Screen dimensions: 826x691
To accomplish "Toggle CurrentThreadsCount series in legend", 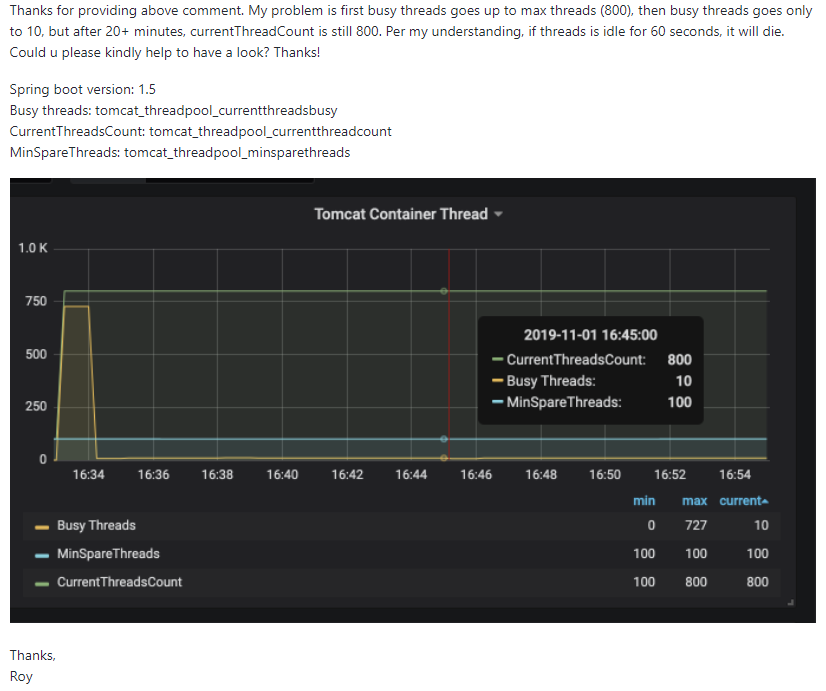I will coord(119,583).
